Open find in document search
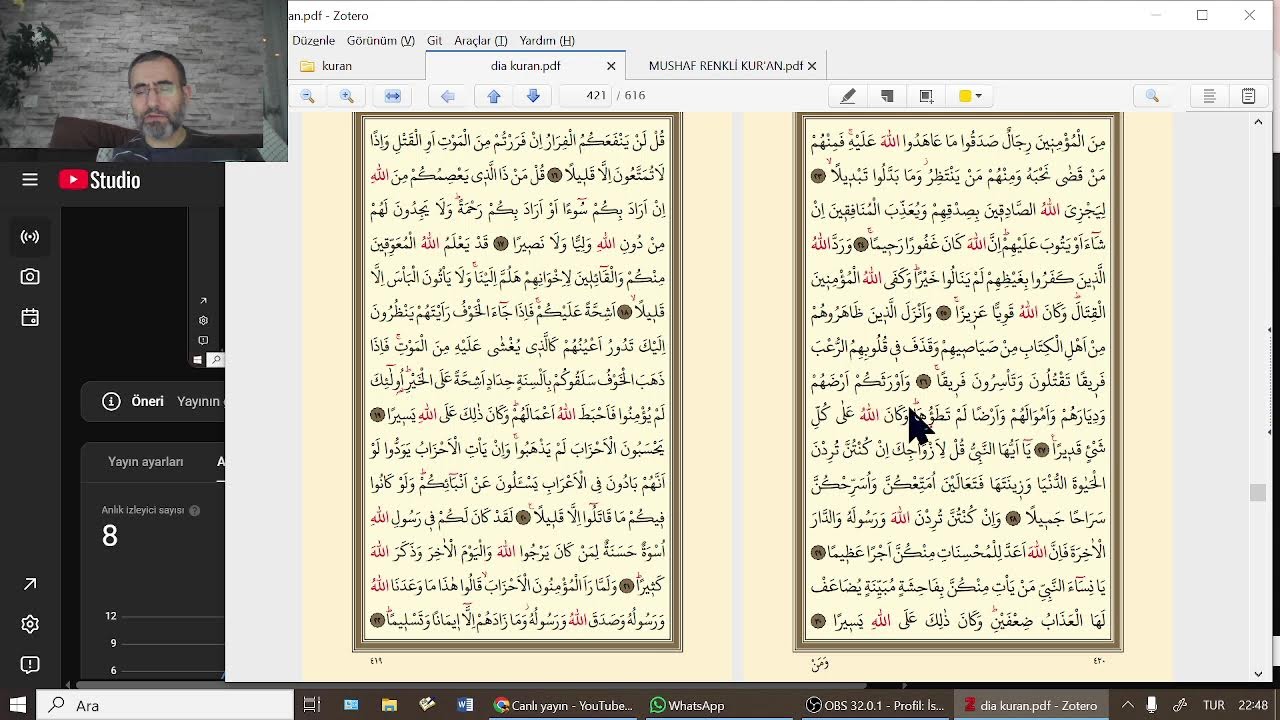Viewport: 1280px width, 720px height. pos(1152,96)
